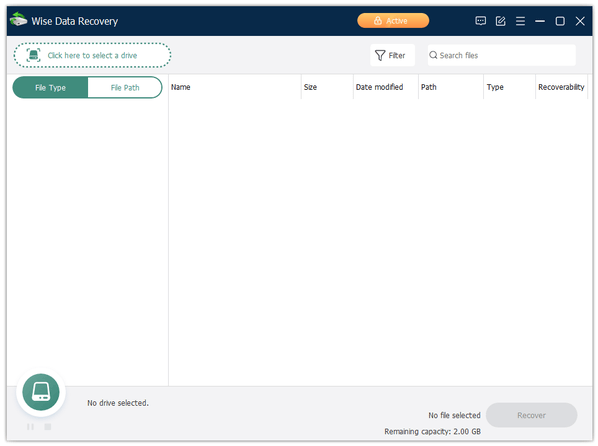Click the Wise Data Recovery logo icon
This screenshot has width=598, height=446.
(x=18, y=20)
